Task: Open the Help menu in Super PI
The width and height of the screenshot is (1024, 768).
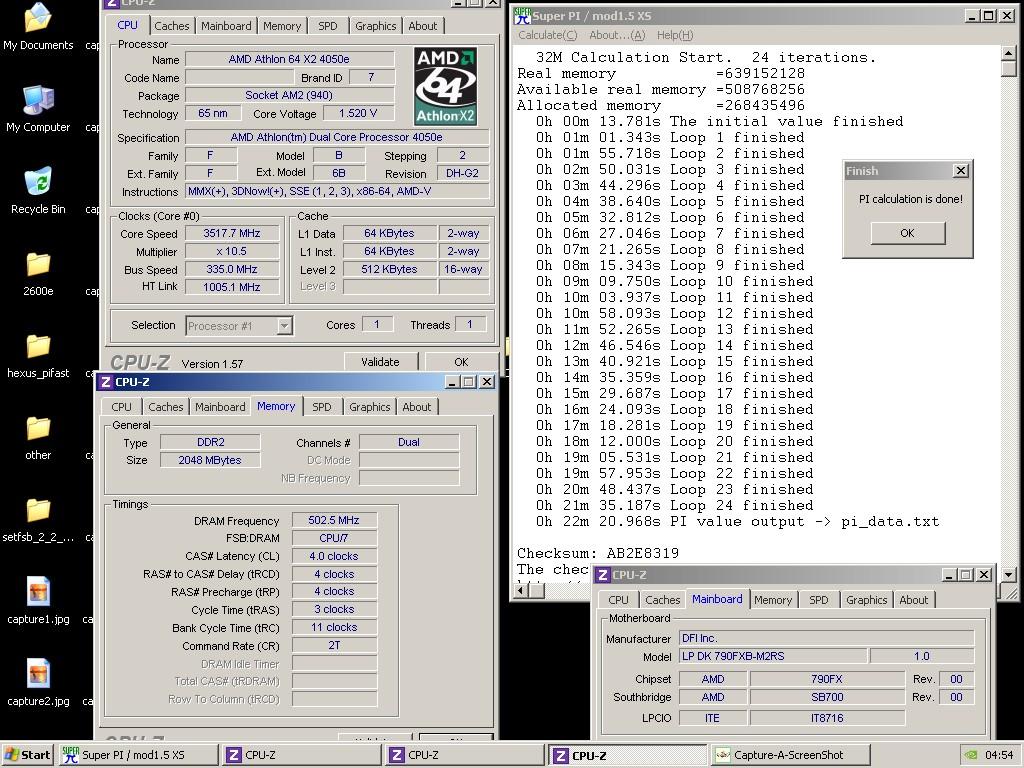Action: coord(675,35)
